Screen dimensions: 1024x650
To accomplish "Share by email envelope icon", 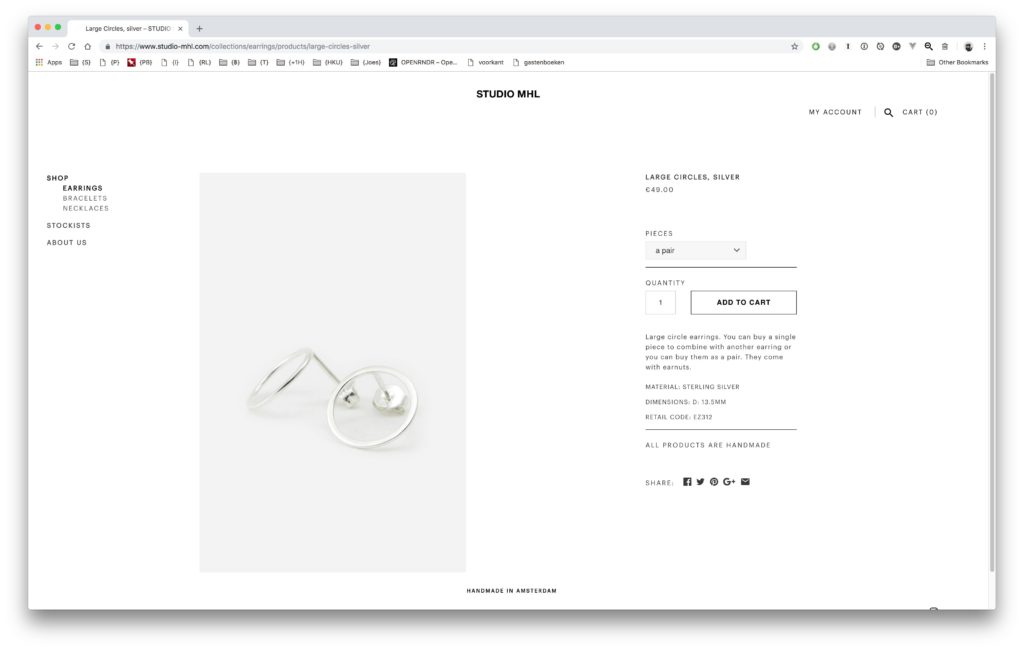I will 745,481.
